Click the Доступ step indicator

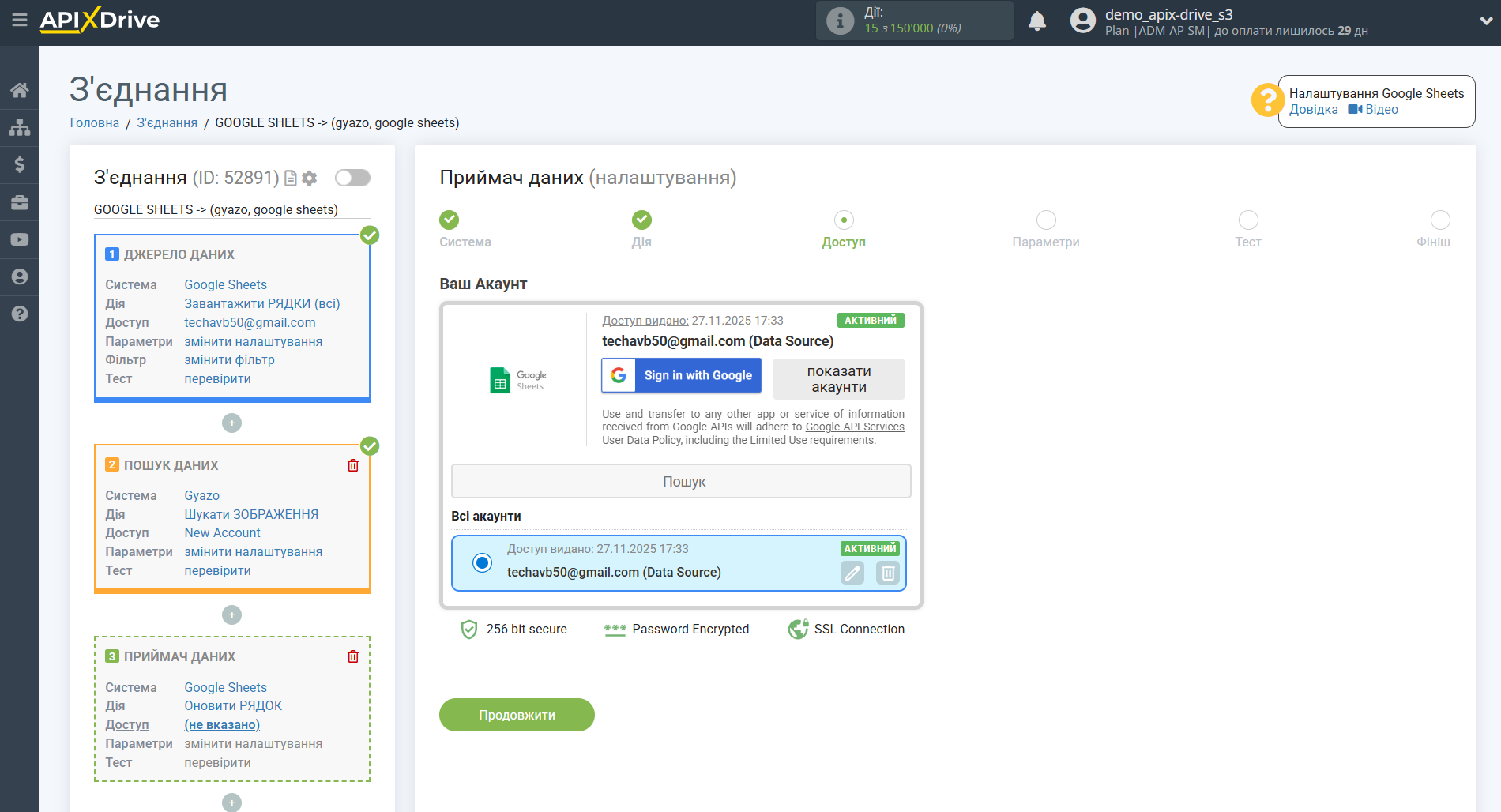844,220
